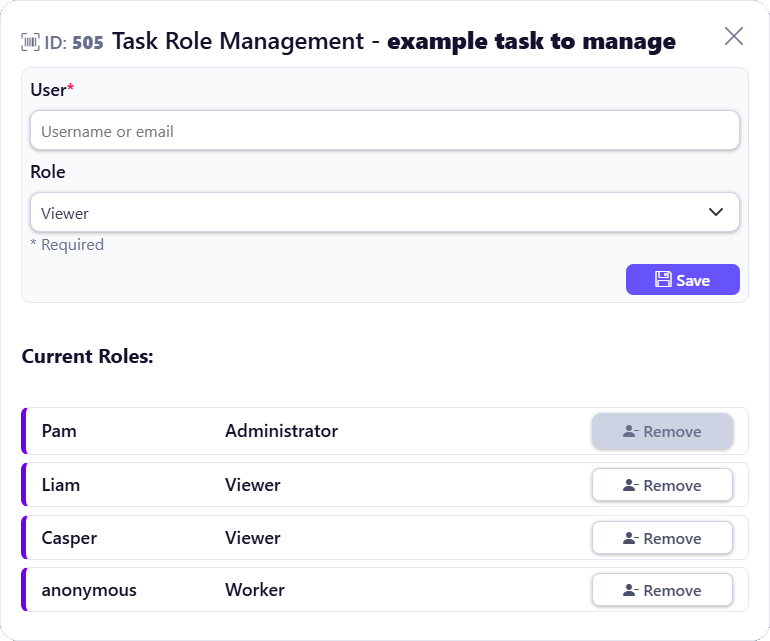770x641 pixels.
Task: Click the barcode ID icon in the title
Action: tap(30, 42)
